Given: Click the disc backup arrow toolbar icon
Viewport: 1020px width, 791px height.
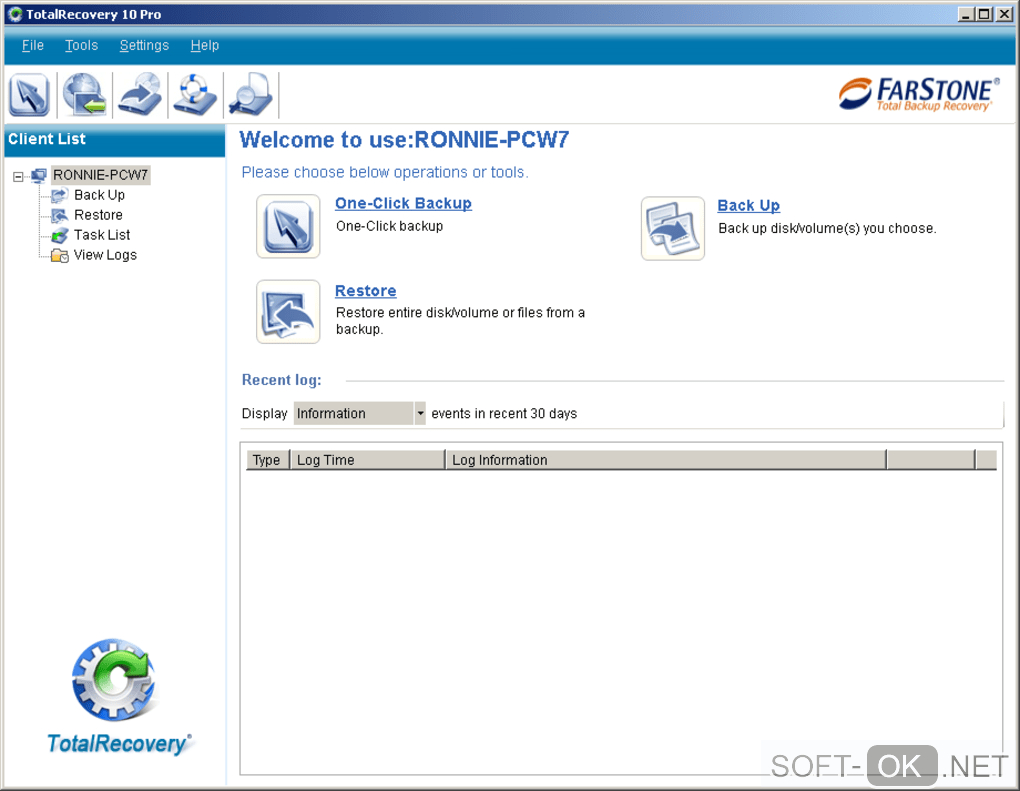Looking at the screenshot, I should 140,95.
